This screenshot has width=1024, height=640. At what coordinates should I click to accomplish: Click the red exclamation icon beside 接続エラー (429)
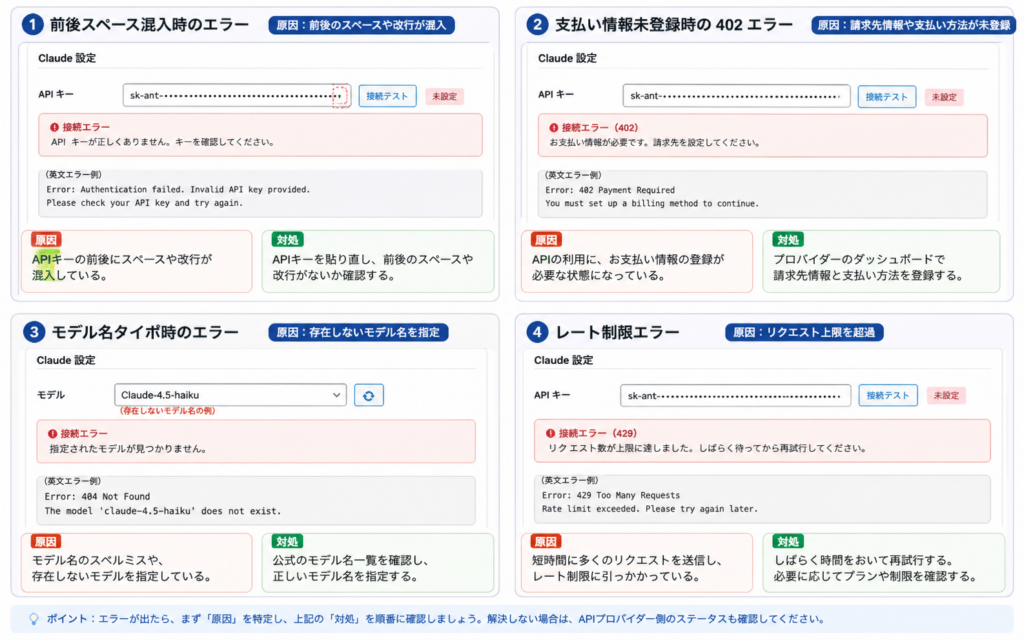tap(551, 433)
